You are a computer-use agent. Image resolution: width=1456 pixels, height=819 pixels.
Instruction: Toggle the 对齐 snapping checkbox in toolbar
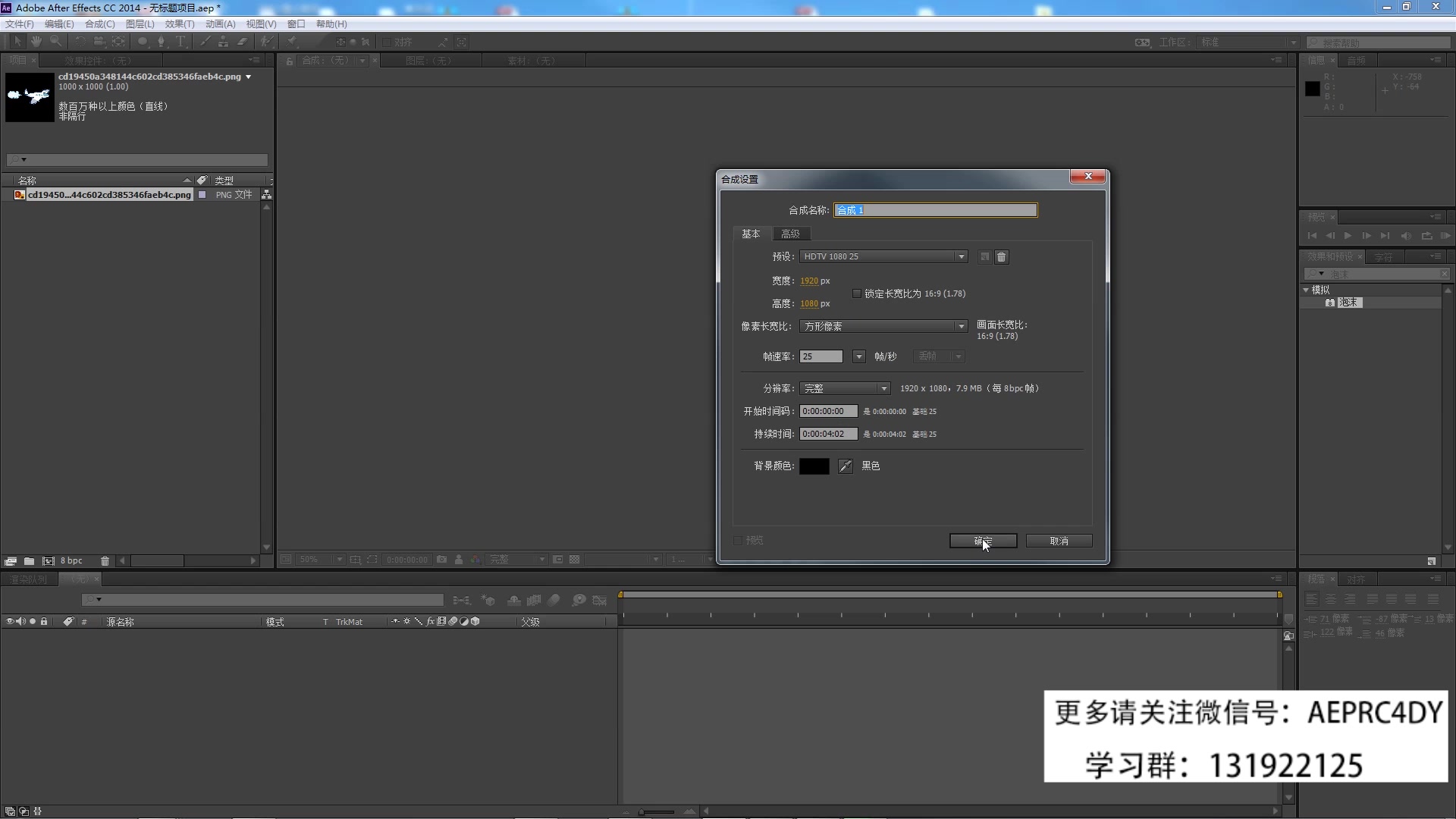coord(387,42)
